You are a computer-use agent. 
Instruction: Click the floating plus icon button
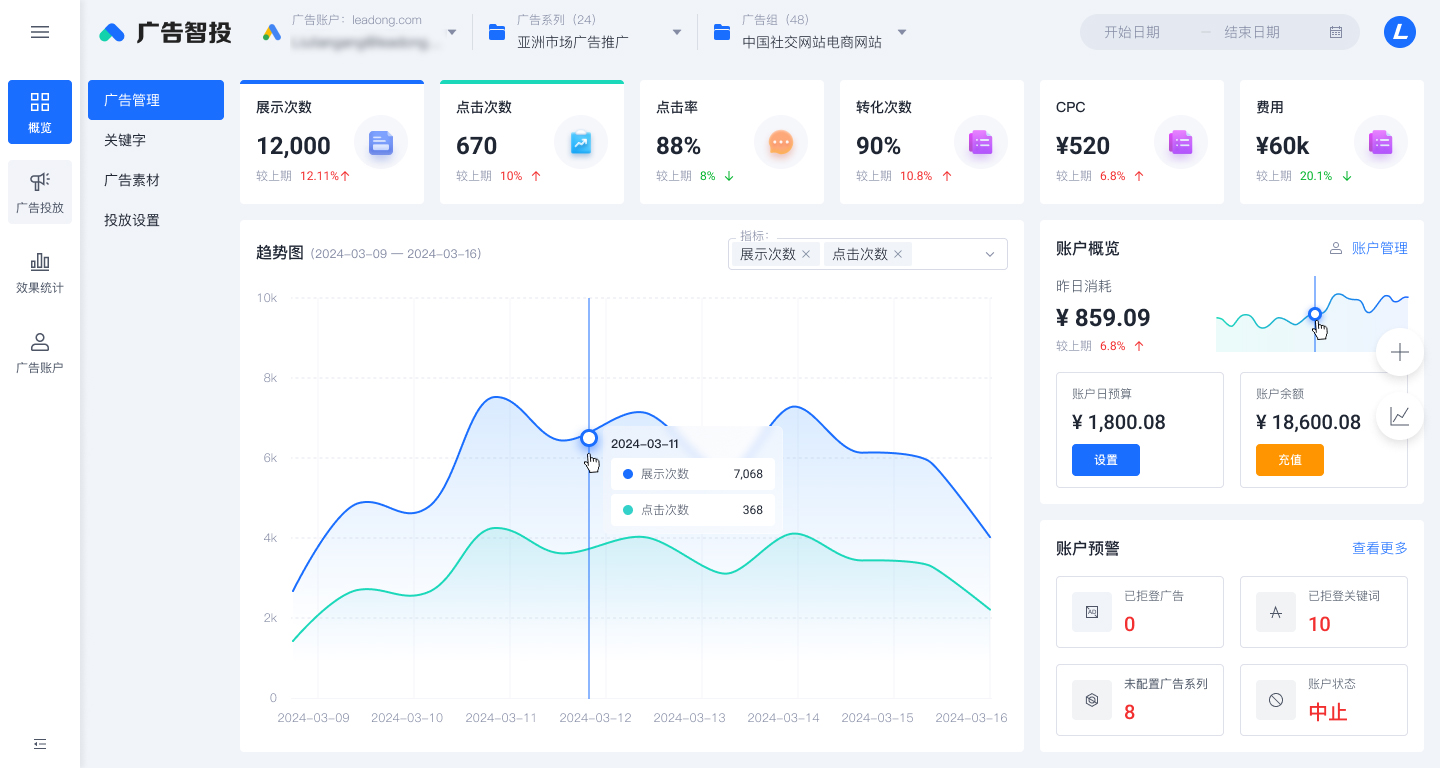[1400, 352]
